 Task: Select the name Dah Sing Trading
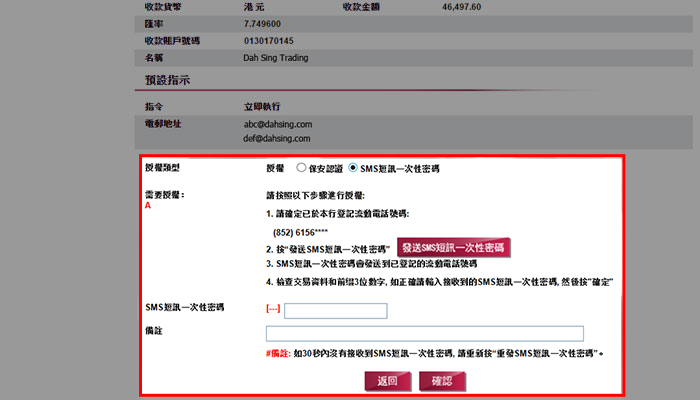point(275,58)
